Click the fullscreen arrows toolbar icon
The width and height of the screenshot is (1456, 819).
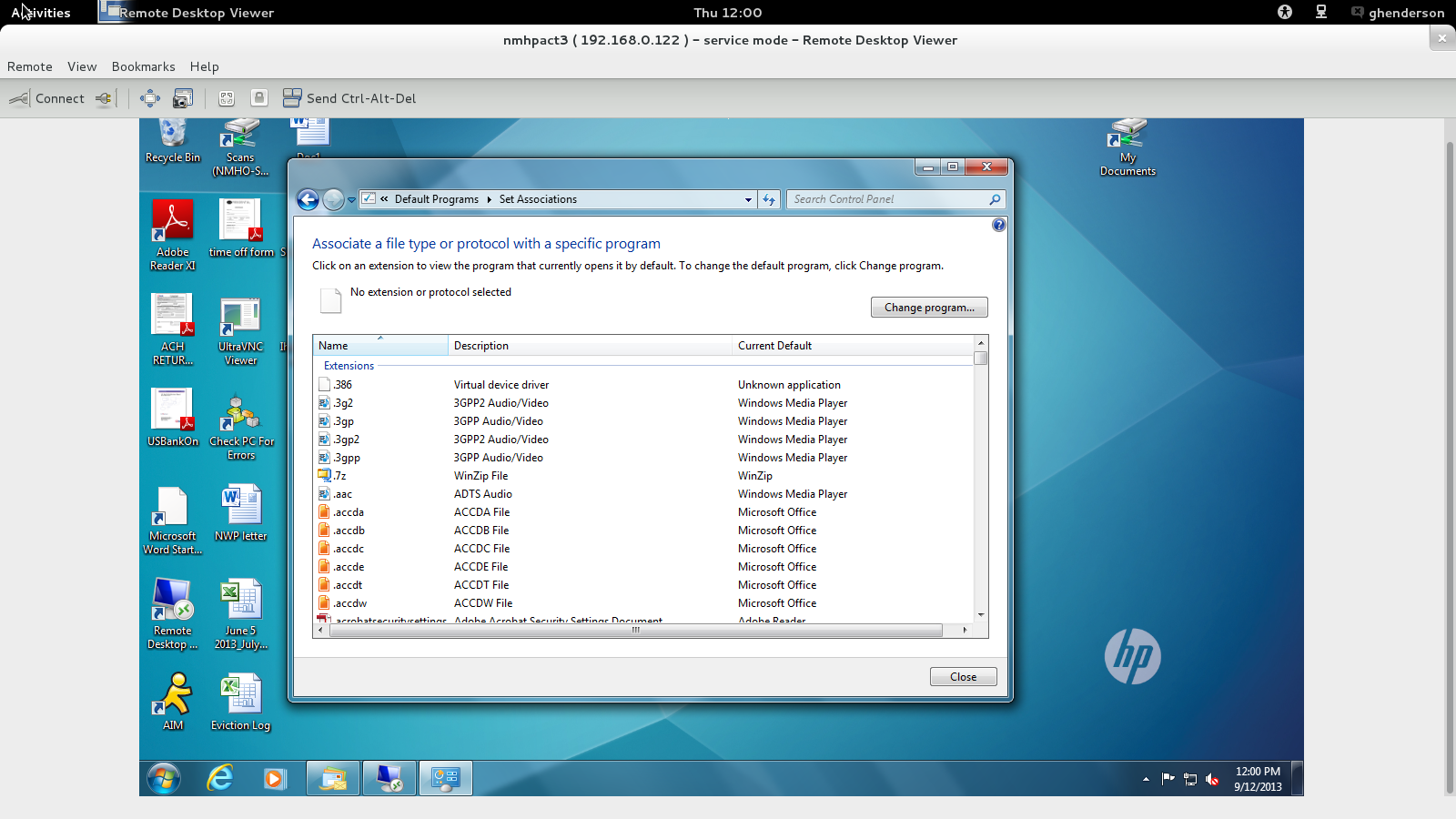click(x=150, y=98)
